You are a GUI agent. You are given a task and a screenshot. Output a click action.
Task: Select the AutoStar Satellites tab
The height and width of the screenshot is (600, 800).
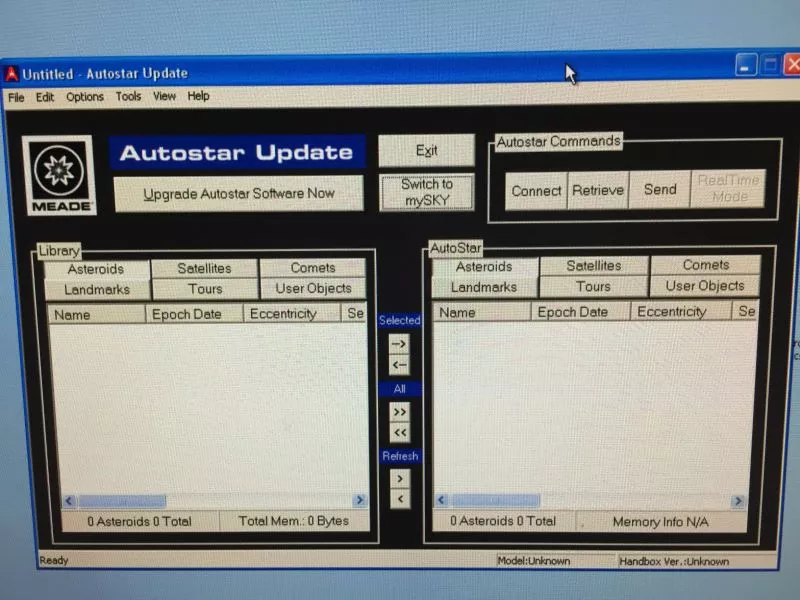coord(594,266)
